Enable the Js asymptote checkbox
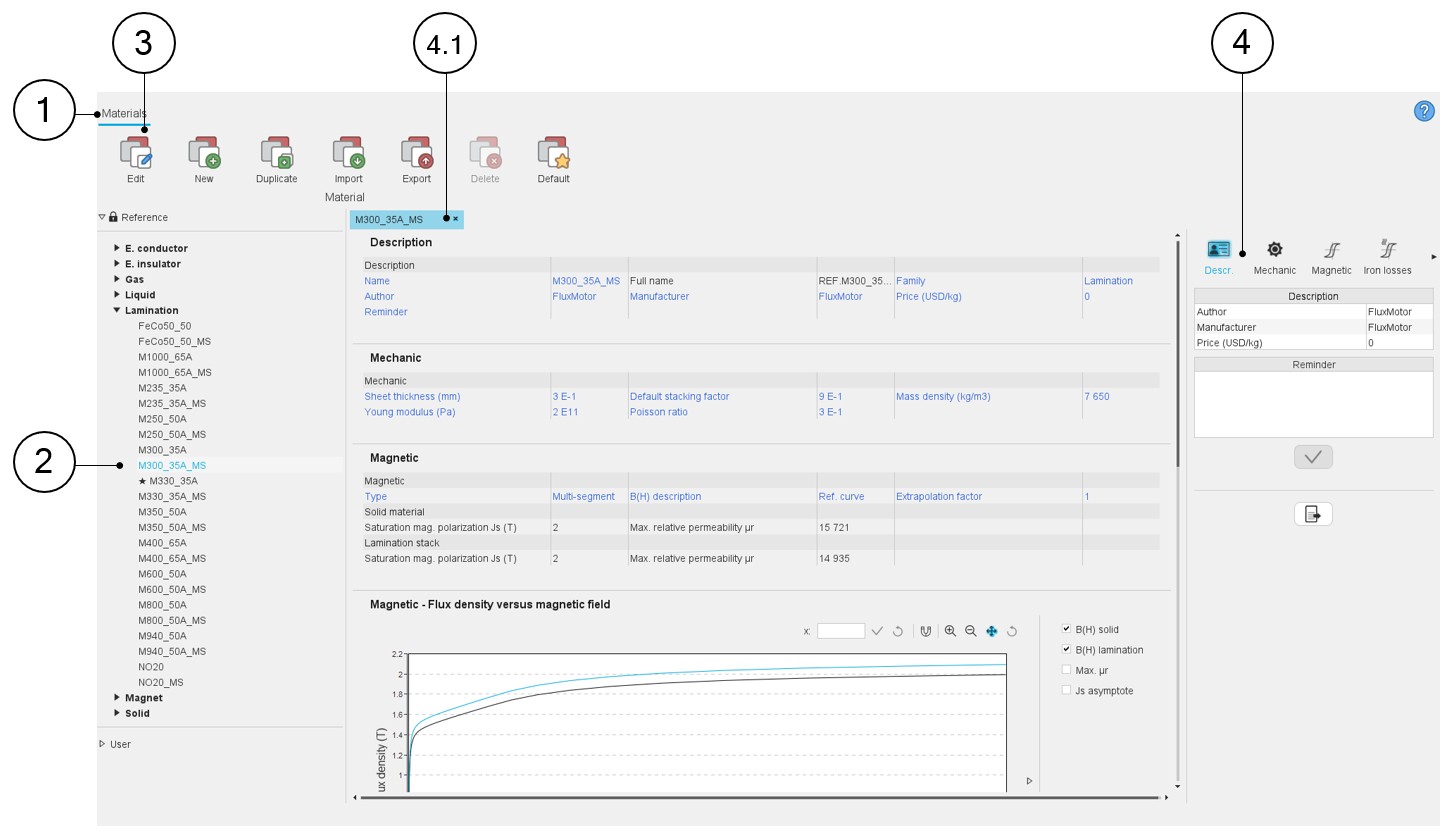The image size is (1452, 833). click(x=1066, y=690)
